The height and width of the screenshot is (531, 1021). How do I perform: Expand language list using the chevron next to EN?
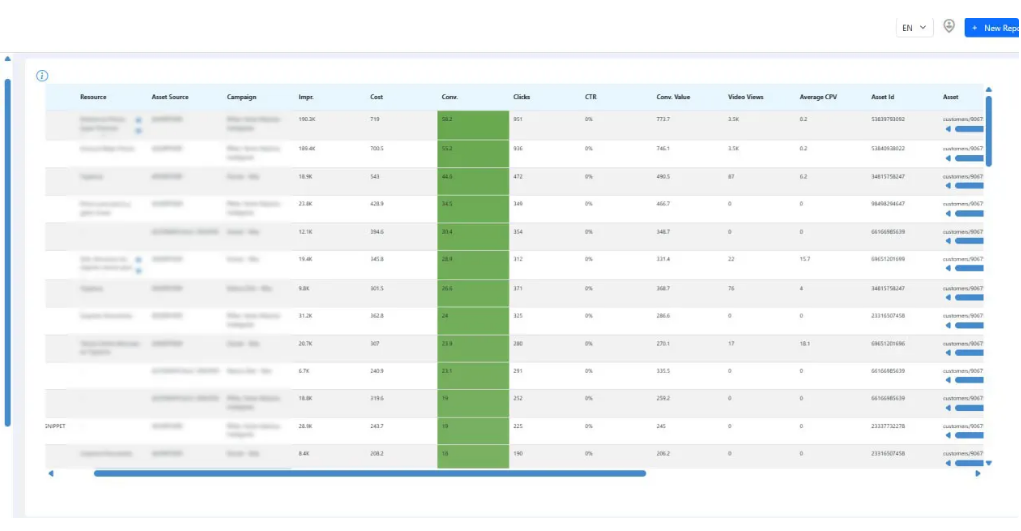tap(923, 27)
